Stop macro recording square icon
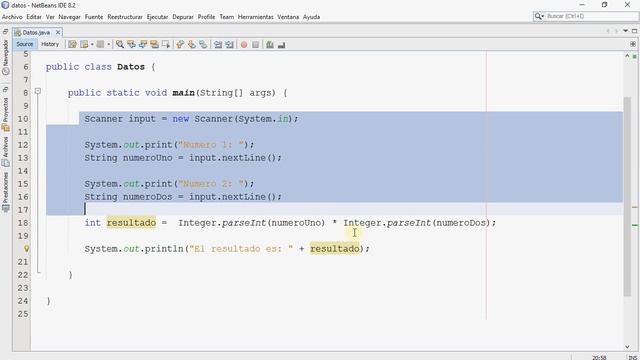The image size is (640, 360). pos(256,44)
